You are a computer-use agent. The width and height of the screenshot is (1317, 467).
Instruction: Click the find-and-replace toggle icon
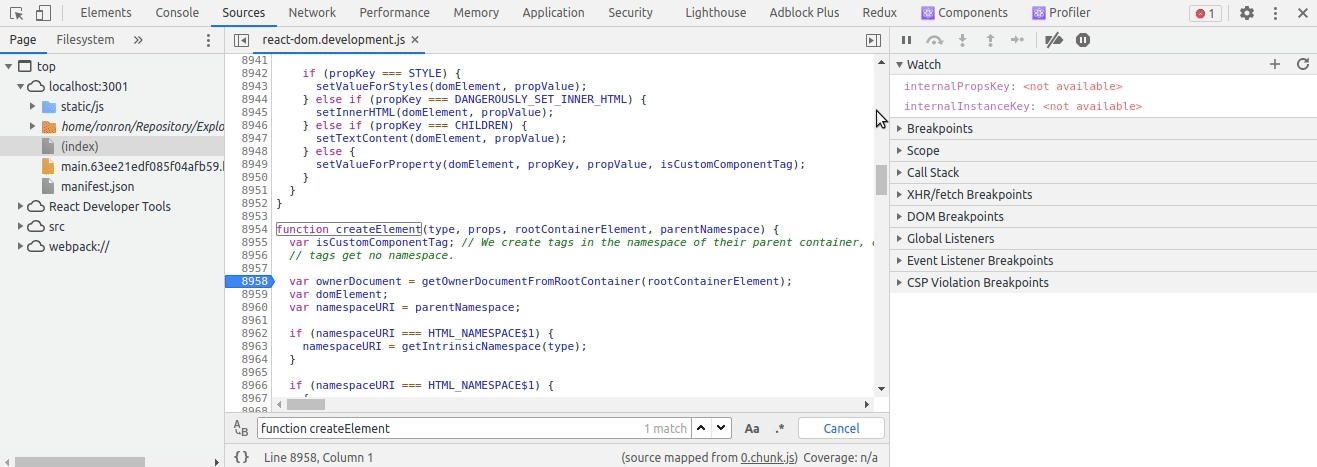pos(240,428)
